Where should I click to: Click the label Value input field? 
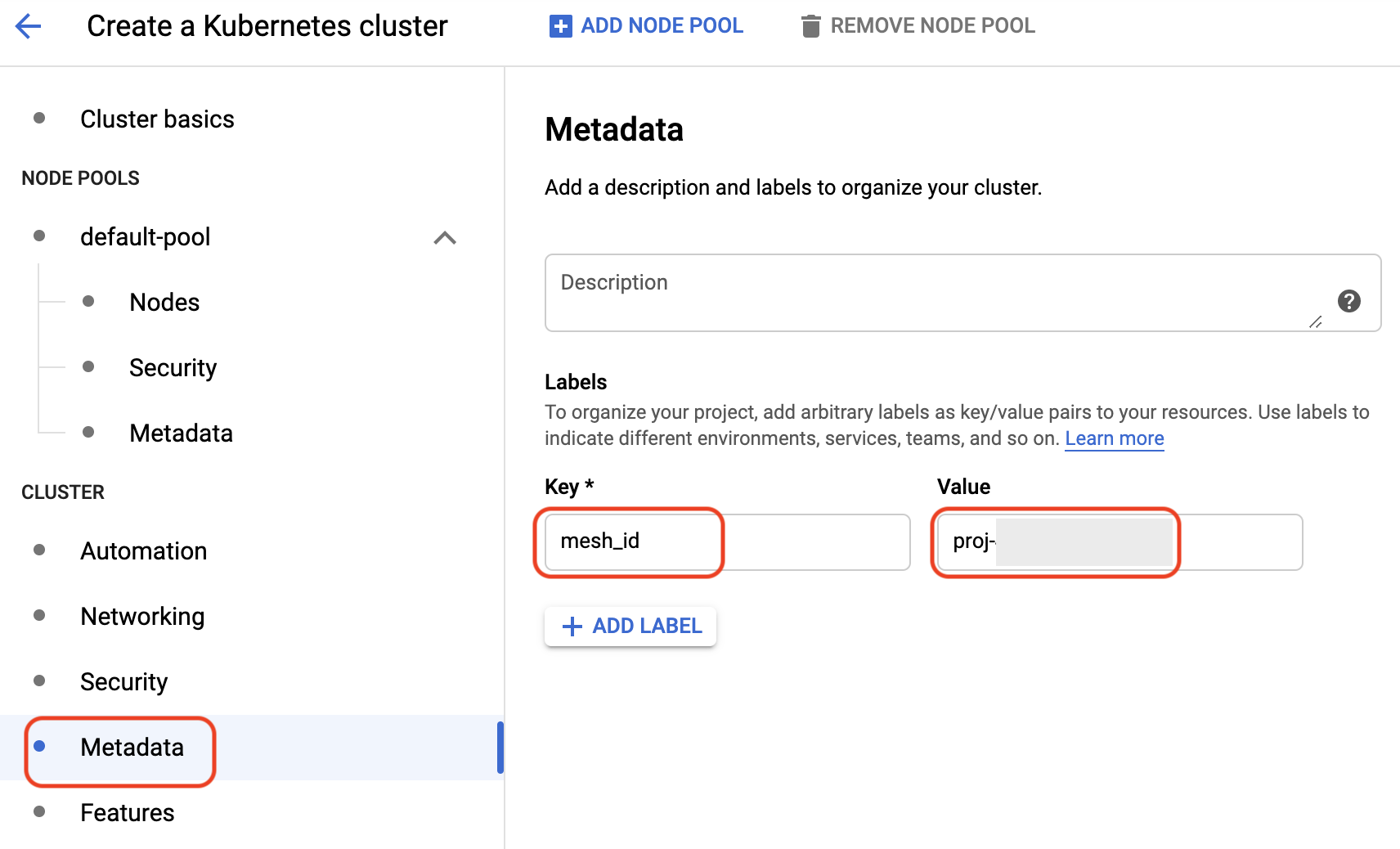[x=1119, y=542]
